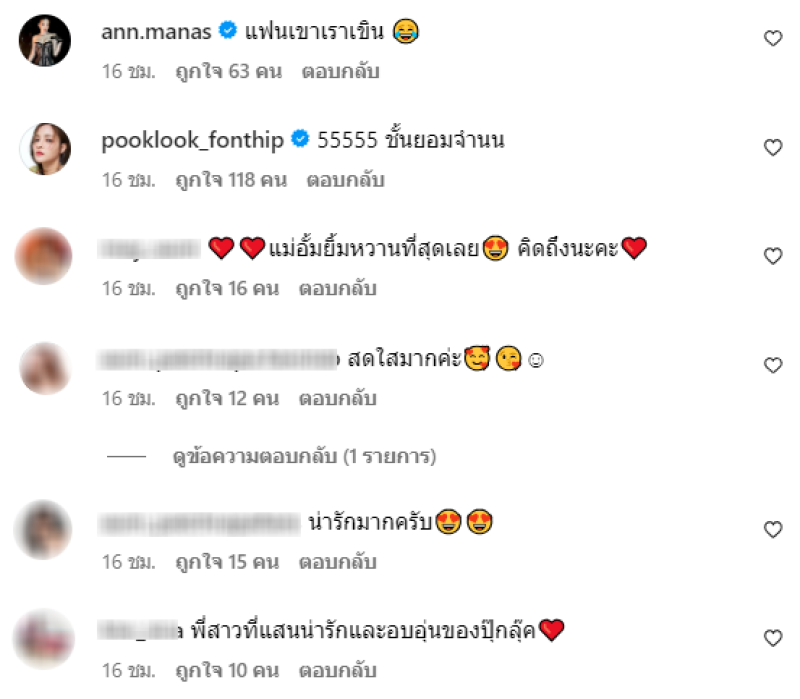Open blurred avatar of the น่ารักมากครับ commenter
Screen dimensions: 800x699
tap(43, 530)
